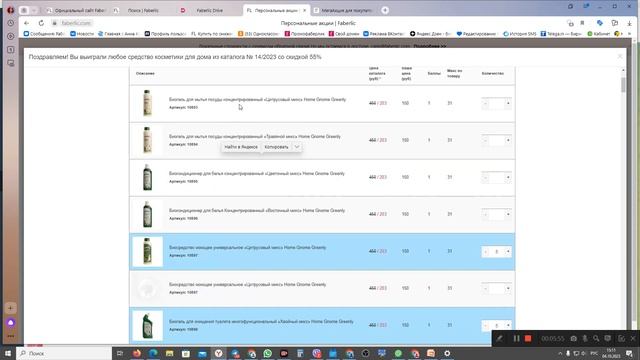Open dishwashing biogel «Цитрусовый микс» product name
The width and height of the screenshot is (640, 360).
tap(257, 100)
